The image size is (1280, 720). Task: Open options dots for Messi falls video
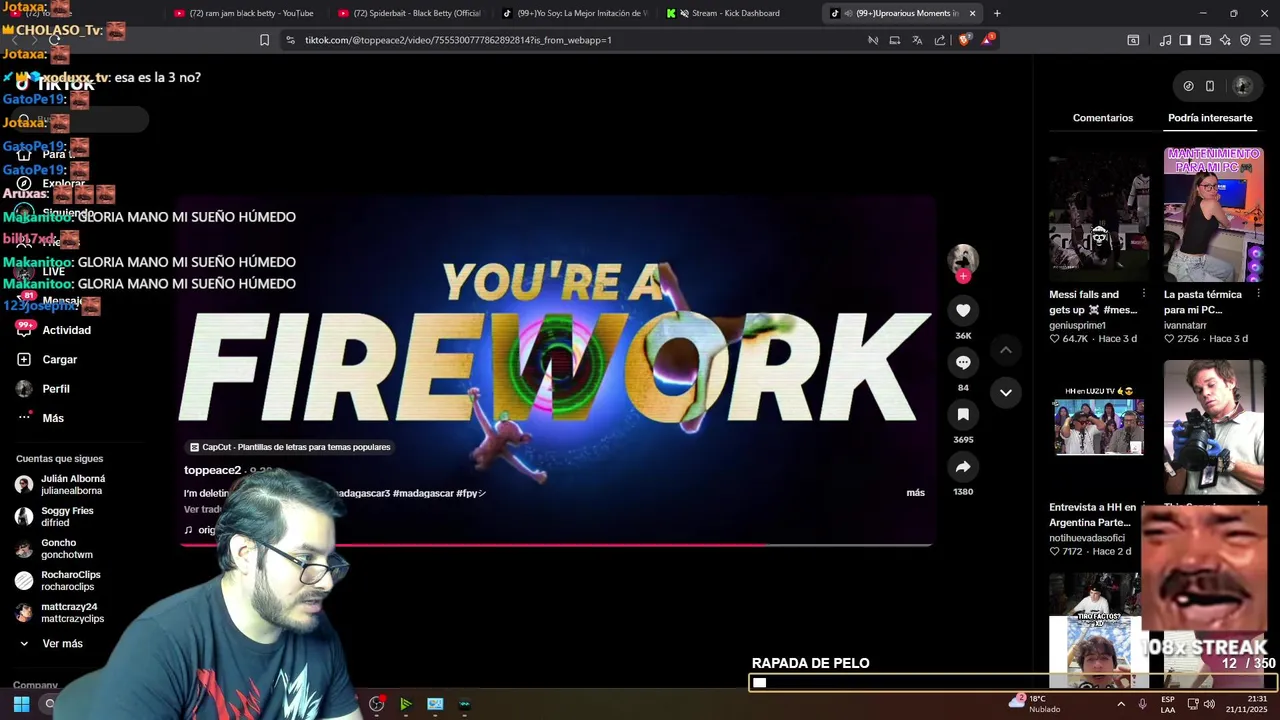1144,294
